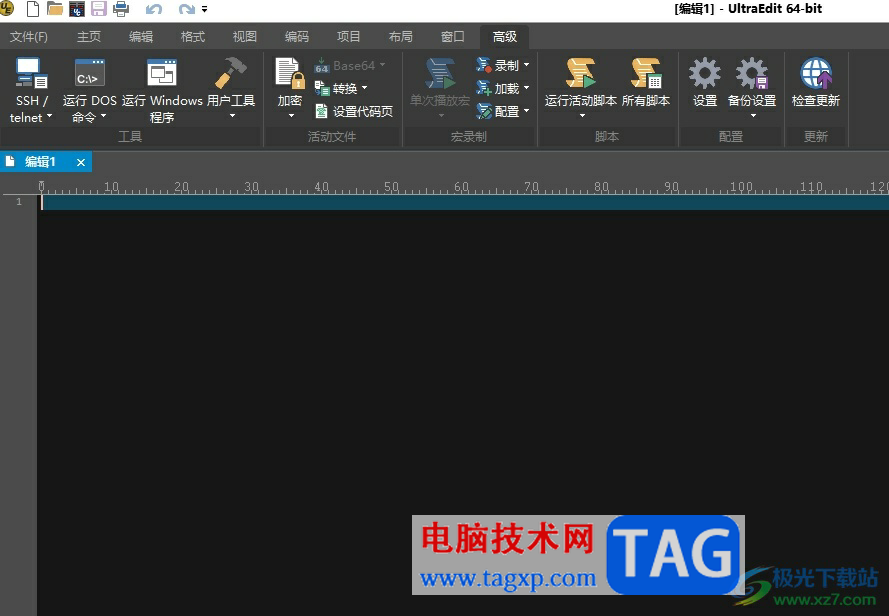Switch to the 布局 ribbon tab
Viewport: 889px width, 616px height.
pos(401,37)
